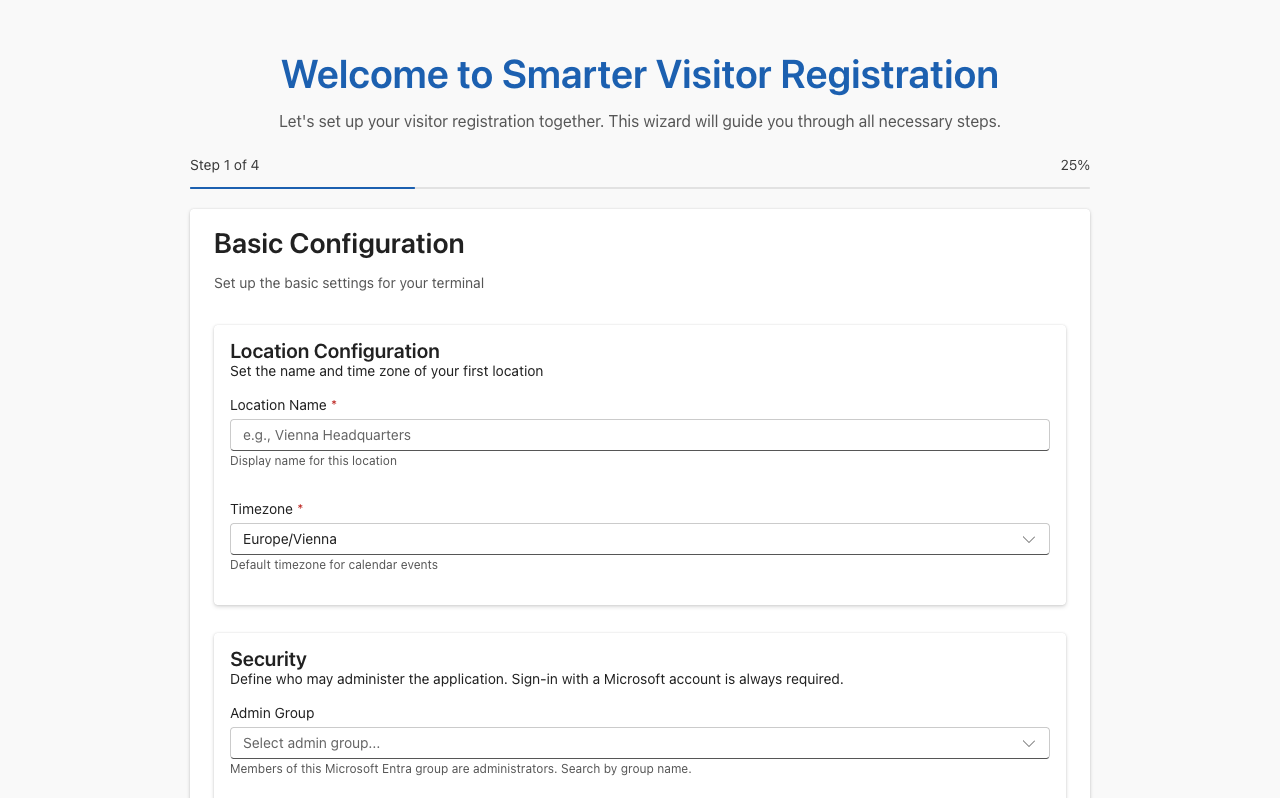Click the 'Security' section title
Viewport: 1280px width, 798px height.
point(268,659)
